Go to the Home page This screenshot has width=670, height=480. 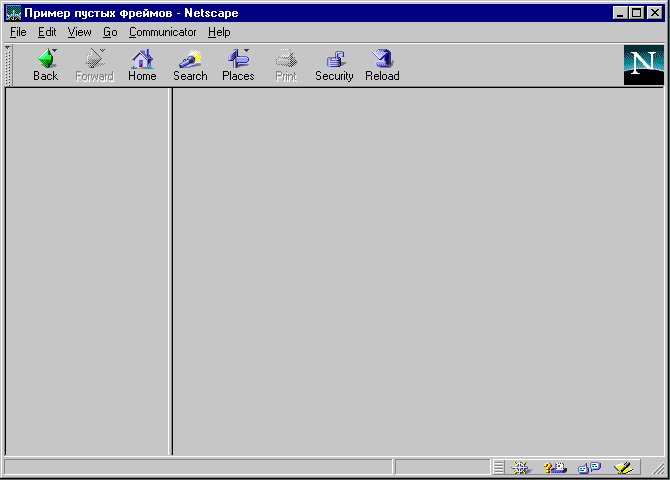pos(142,65)
